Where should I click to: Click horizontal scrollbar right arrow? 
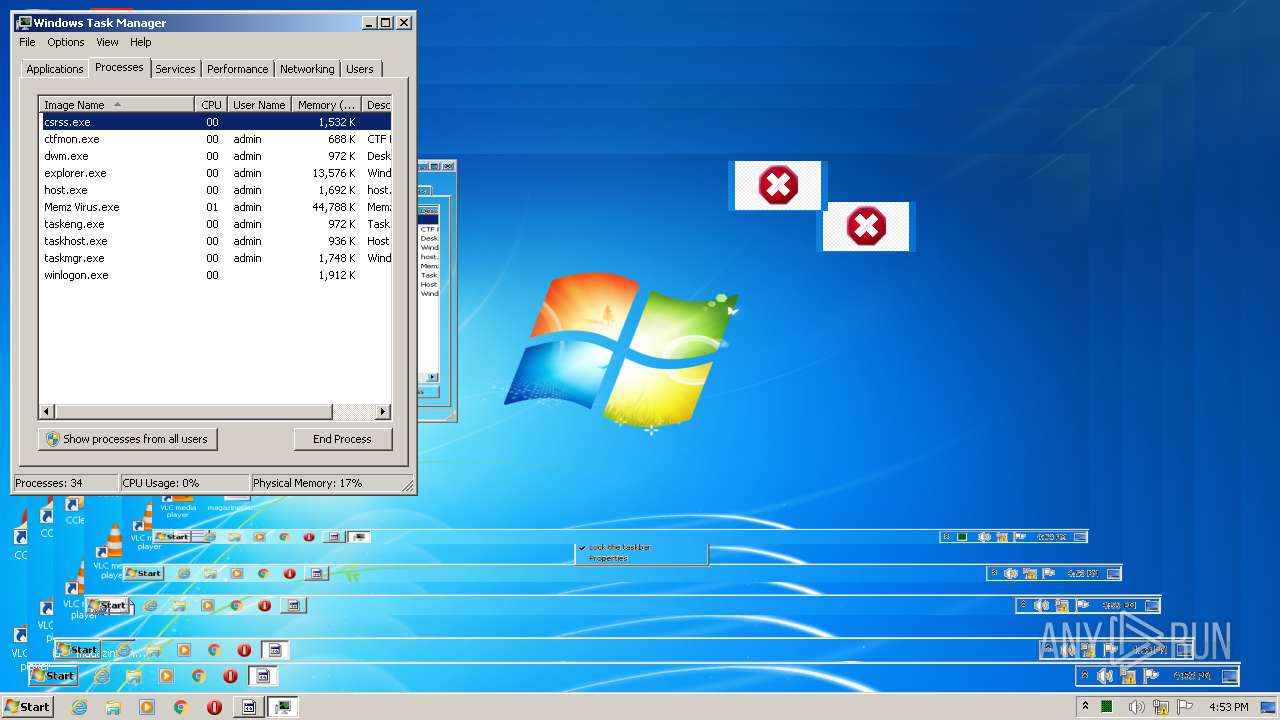383,412
